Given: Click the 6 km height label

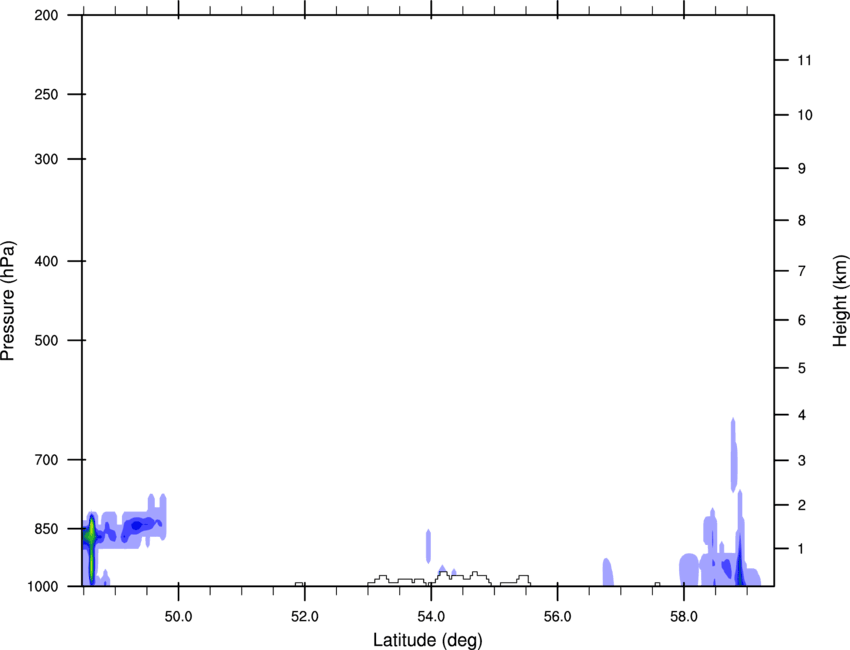Looking at the screenshot, I should click(802, 320).
